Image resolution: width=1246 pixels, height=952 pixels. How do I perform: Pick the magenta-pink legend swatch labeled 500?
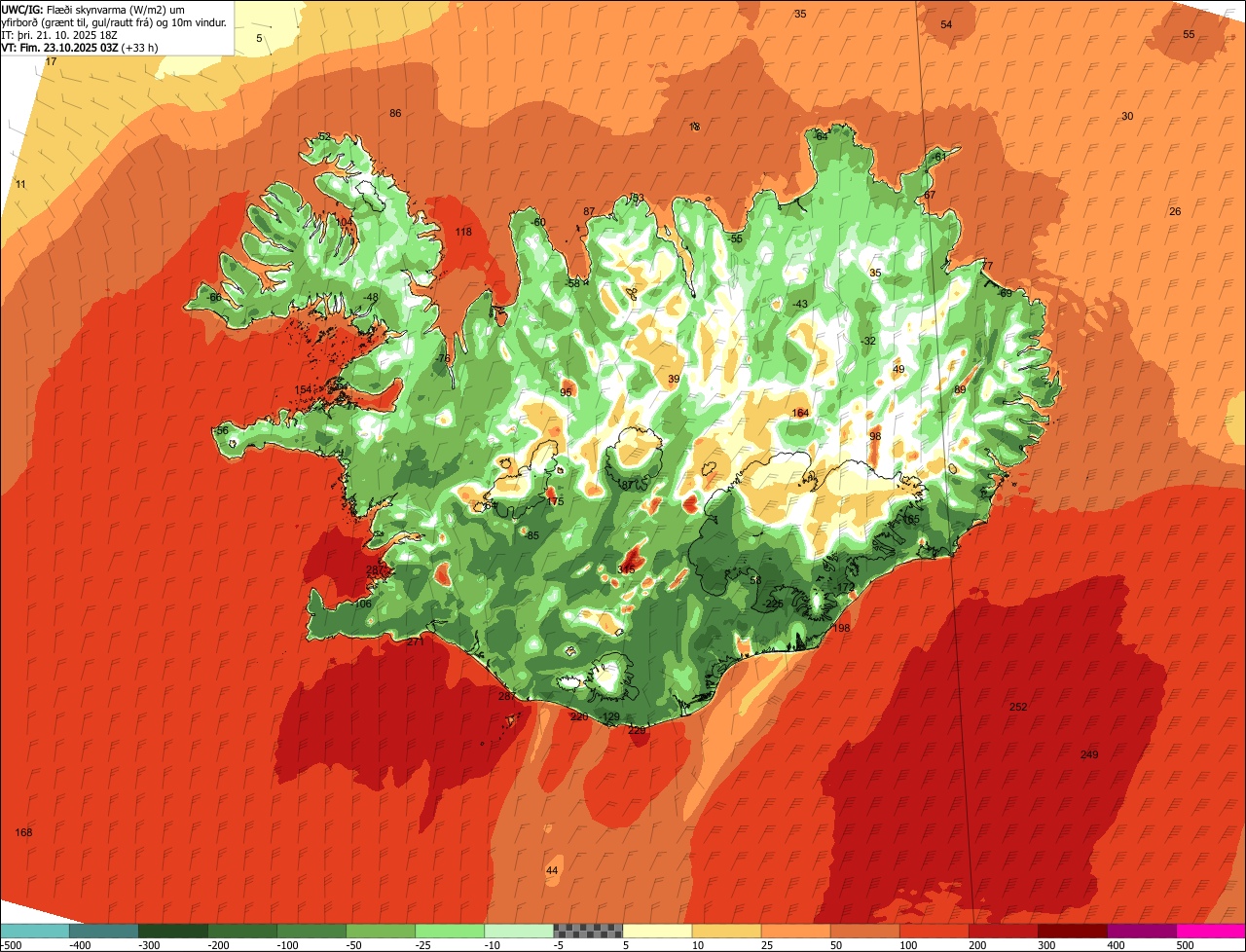coord(1211,931)
